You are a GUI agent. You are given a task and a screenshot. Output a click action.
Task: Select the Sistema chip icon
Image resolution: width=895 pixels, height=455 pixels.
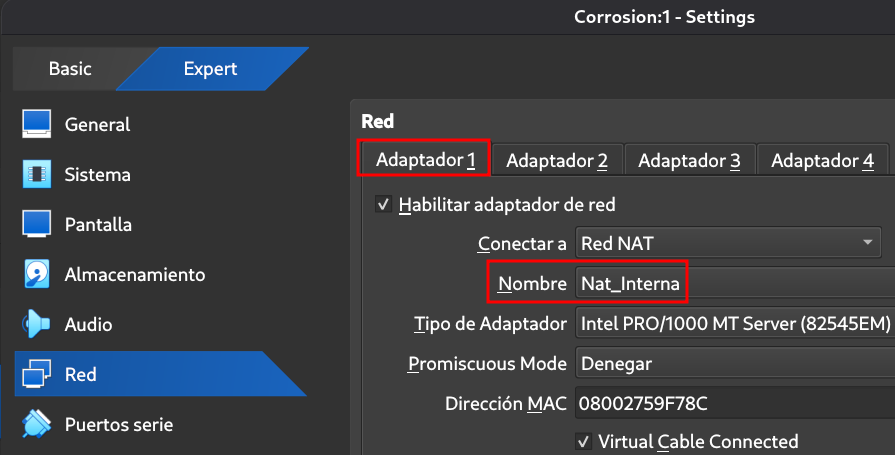pos(37,174)
